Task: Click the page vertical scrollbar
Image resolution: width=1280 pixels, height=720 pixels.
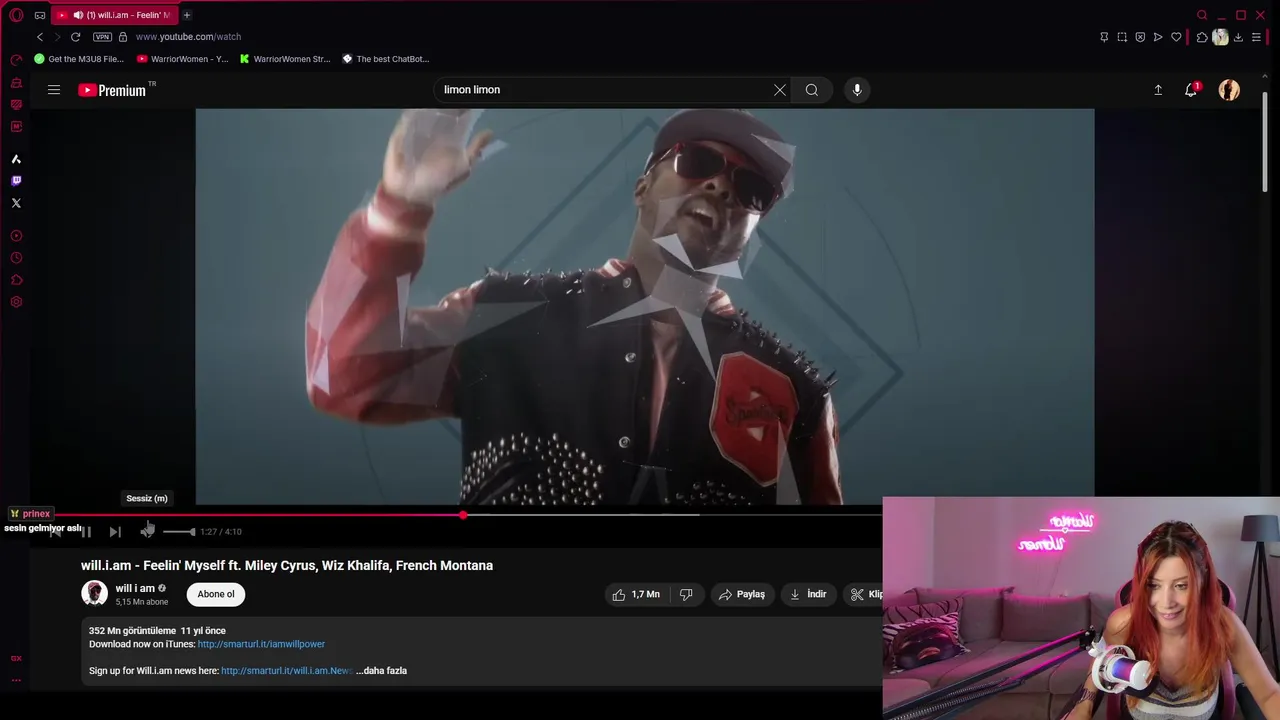Action: (x=1265, y=140)
